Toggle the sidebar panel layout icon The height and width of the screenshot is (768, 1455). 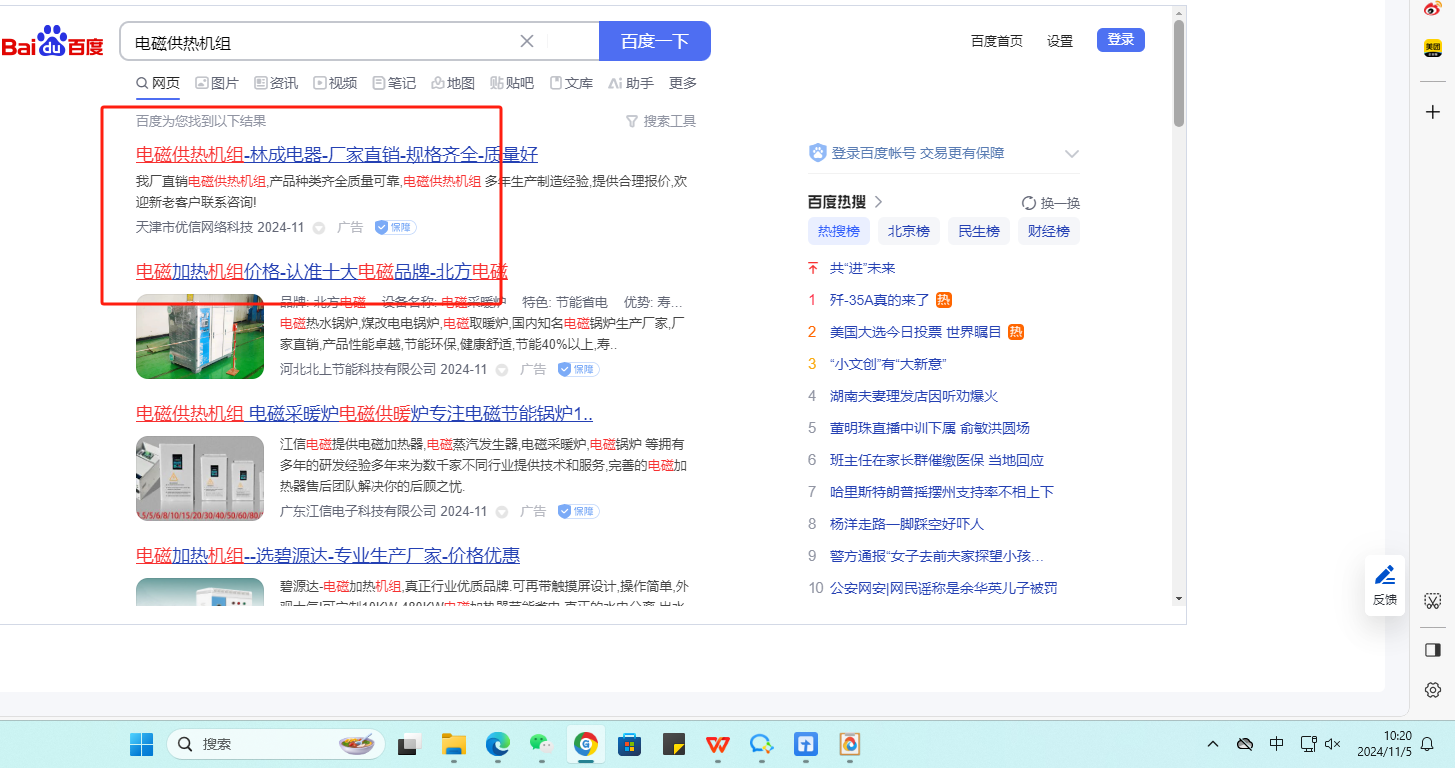pos(1432,650)
